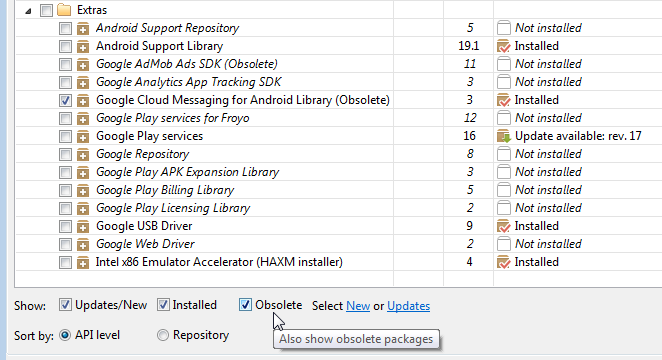This screenshot has width=662, height=360.
Task: Click the package icon for Google Play services for Froyo
Action: [x=83, y=119]
